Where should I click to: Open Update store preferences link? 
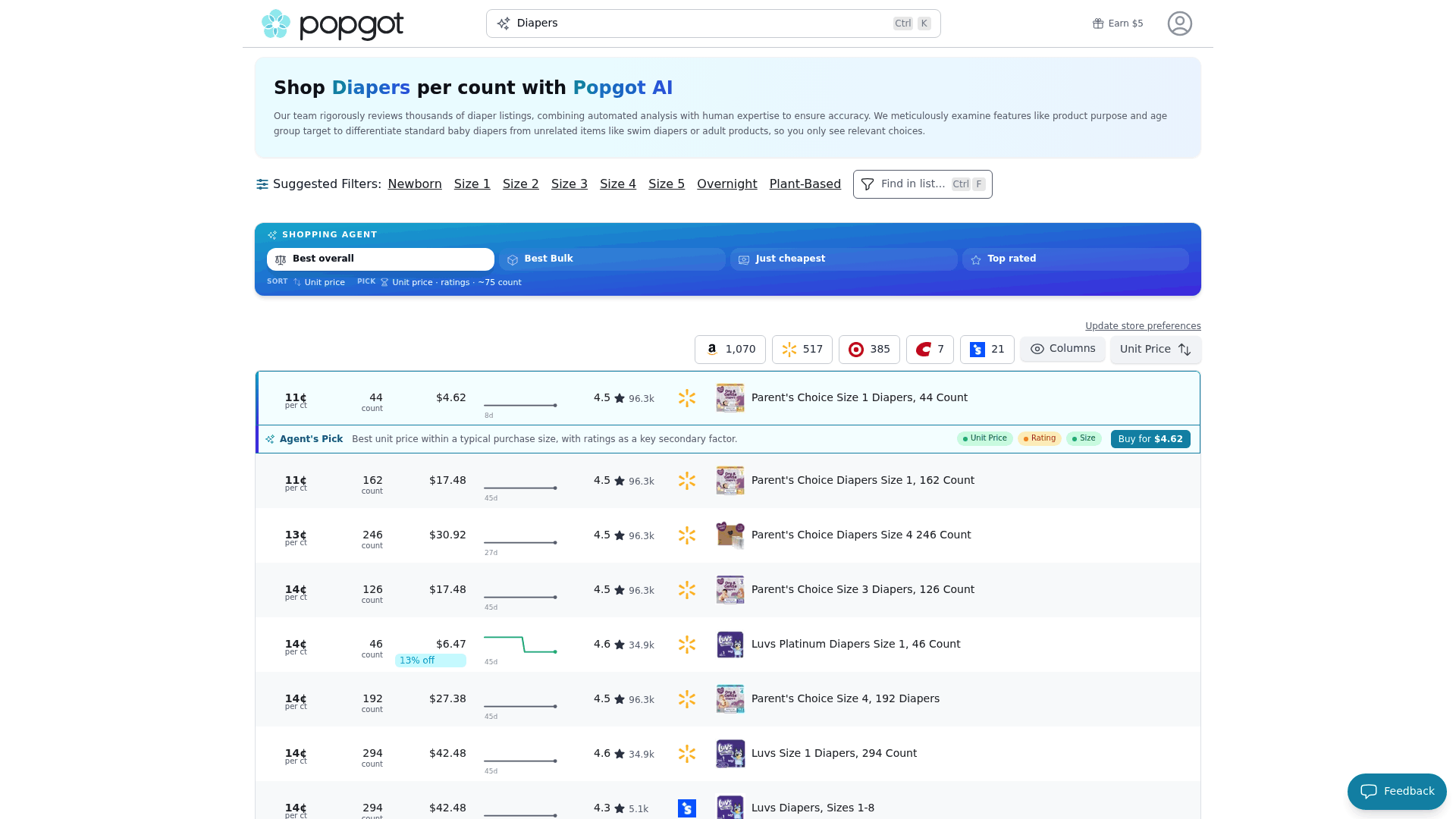(1143, 326)
